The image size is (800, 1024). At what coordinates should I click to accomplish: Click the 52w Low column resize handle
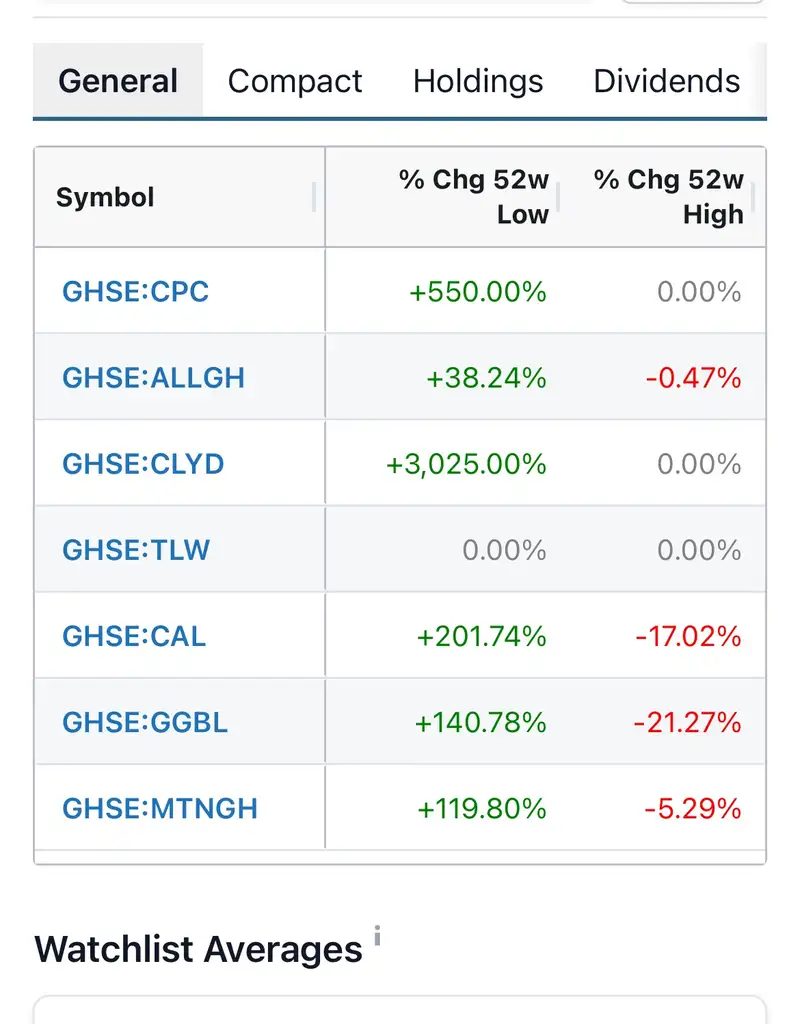tap(558, 197)
